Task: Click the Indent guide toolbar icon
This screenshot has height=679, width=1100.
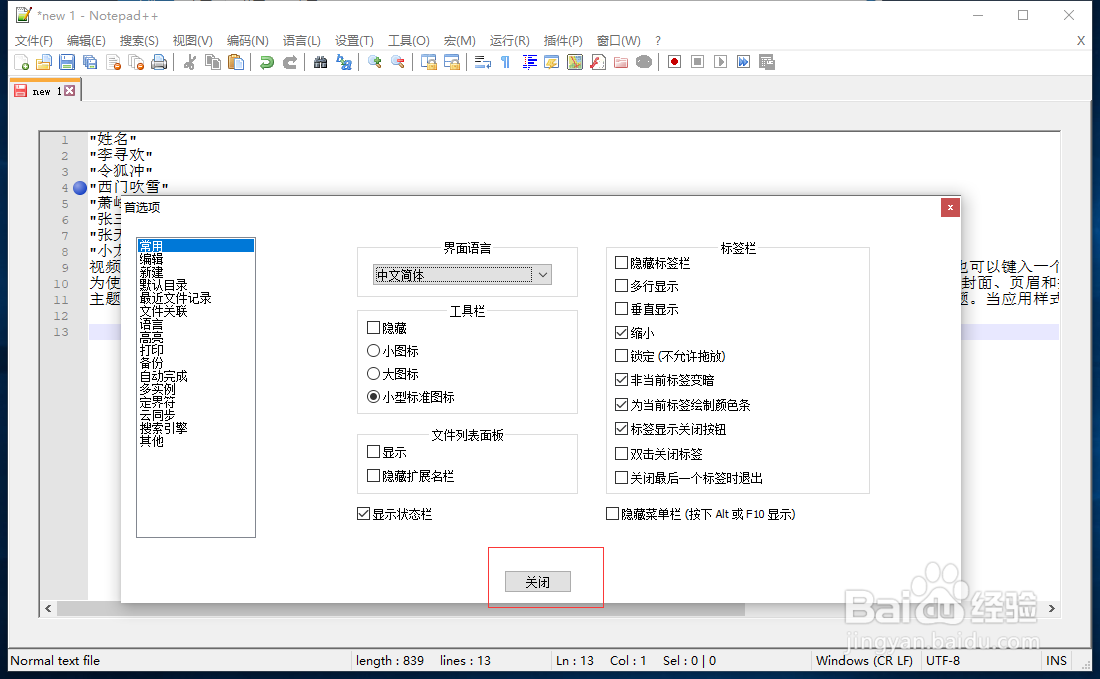Action: (x=529, y=62)
